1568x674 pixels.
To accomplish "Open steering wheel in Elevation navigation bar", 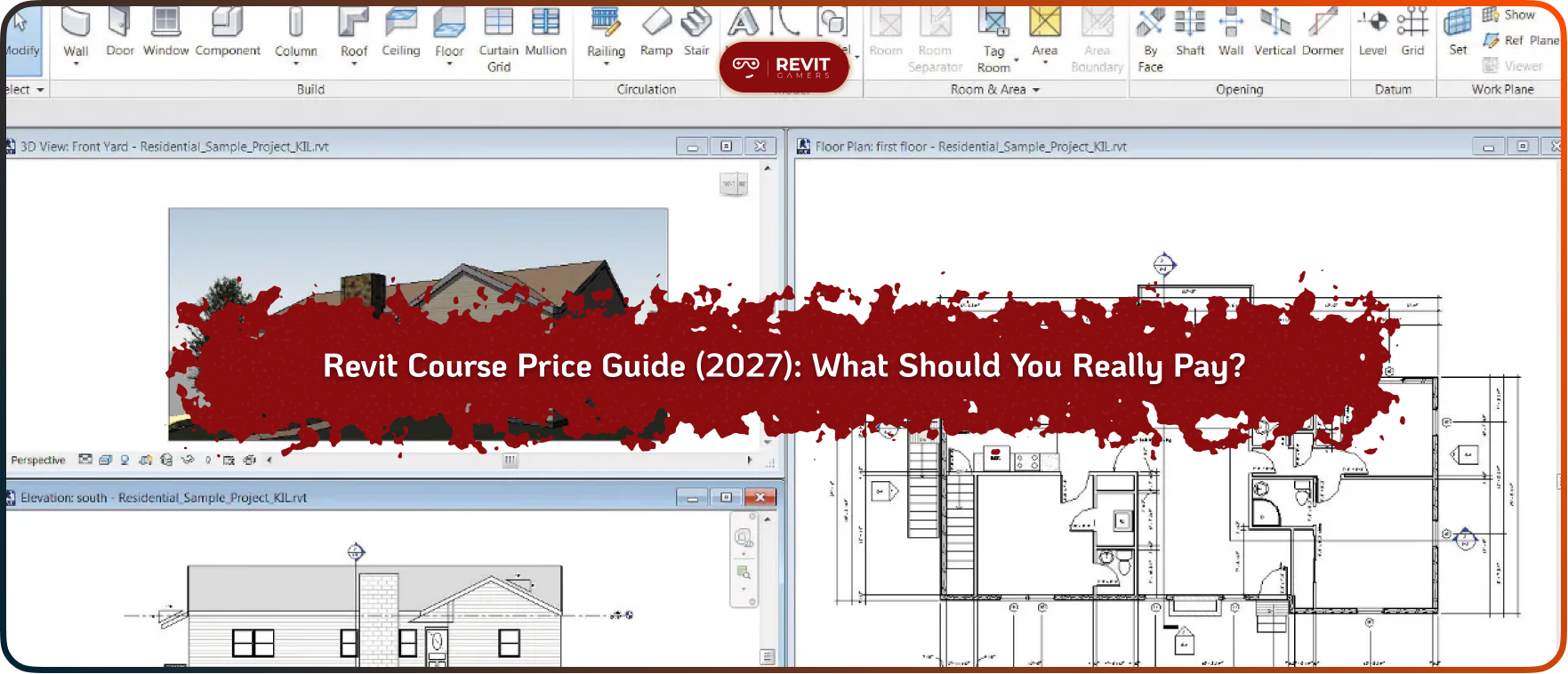I will tap(744, 537).
